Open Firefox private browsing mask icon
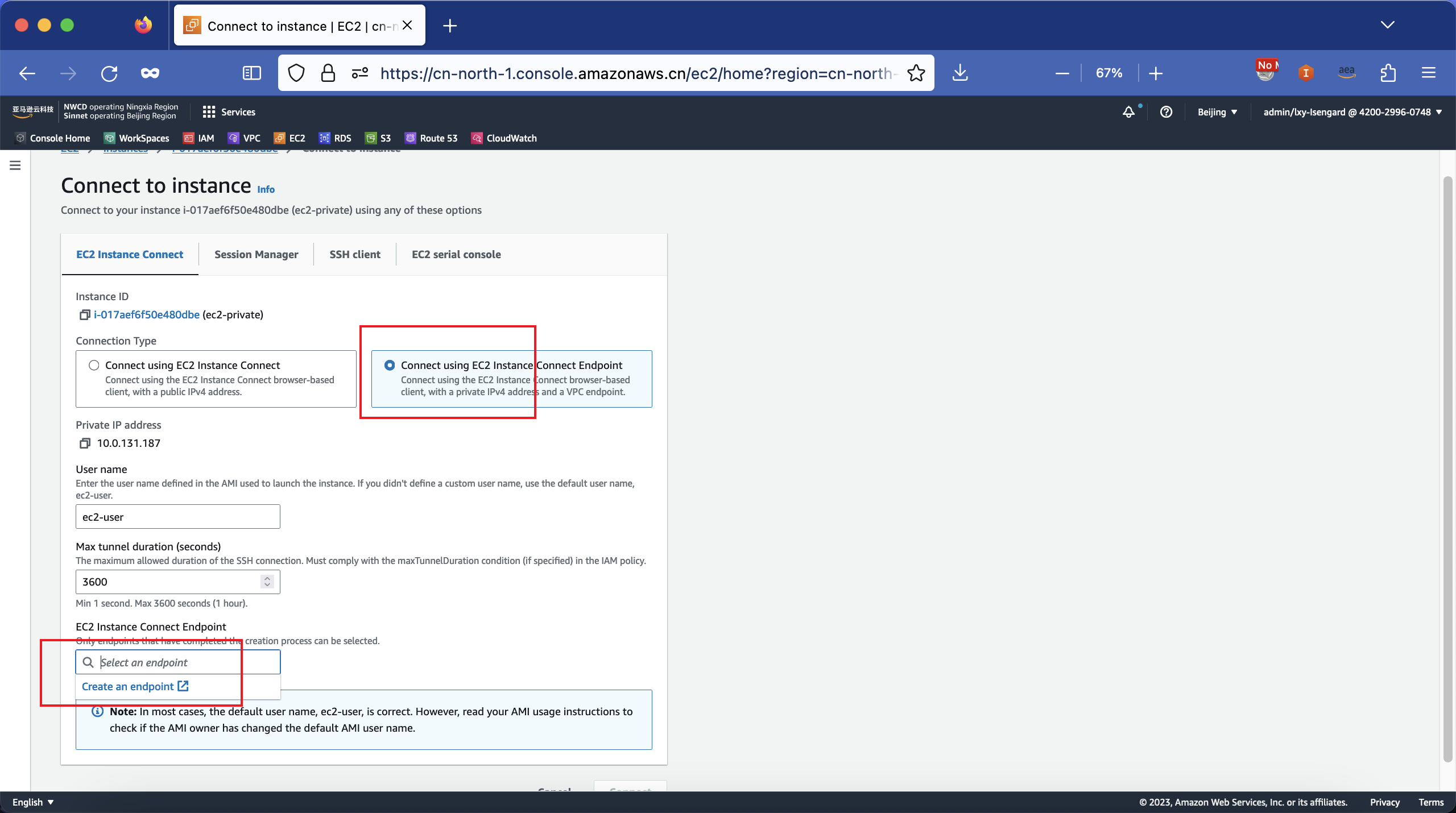This screenshot has height=813, width=1456. tap(150, 73)
